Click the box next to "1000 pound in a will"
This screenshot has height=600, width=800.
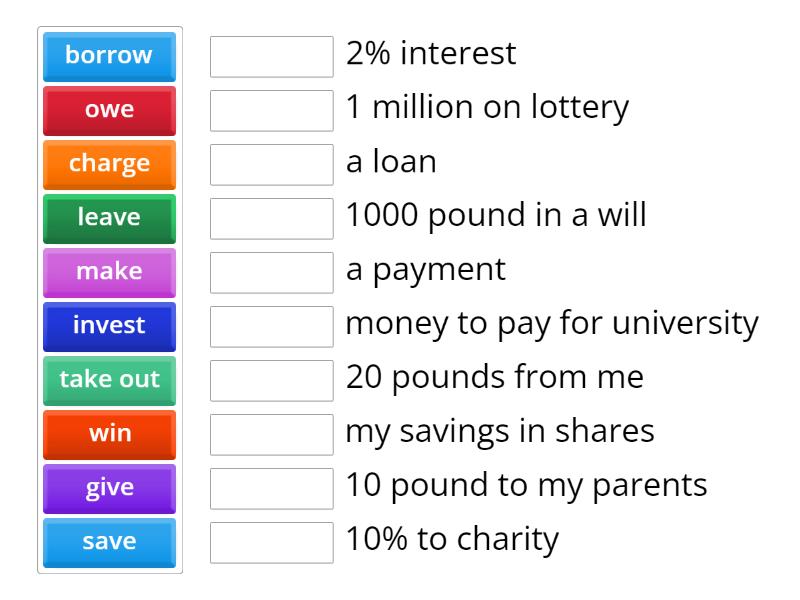tap(271, 219)
